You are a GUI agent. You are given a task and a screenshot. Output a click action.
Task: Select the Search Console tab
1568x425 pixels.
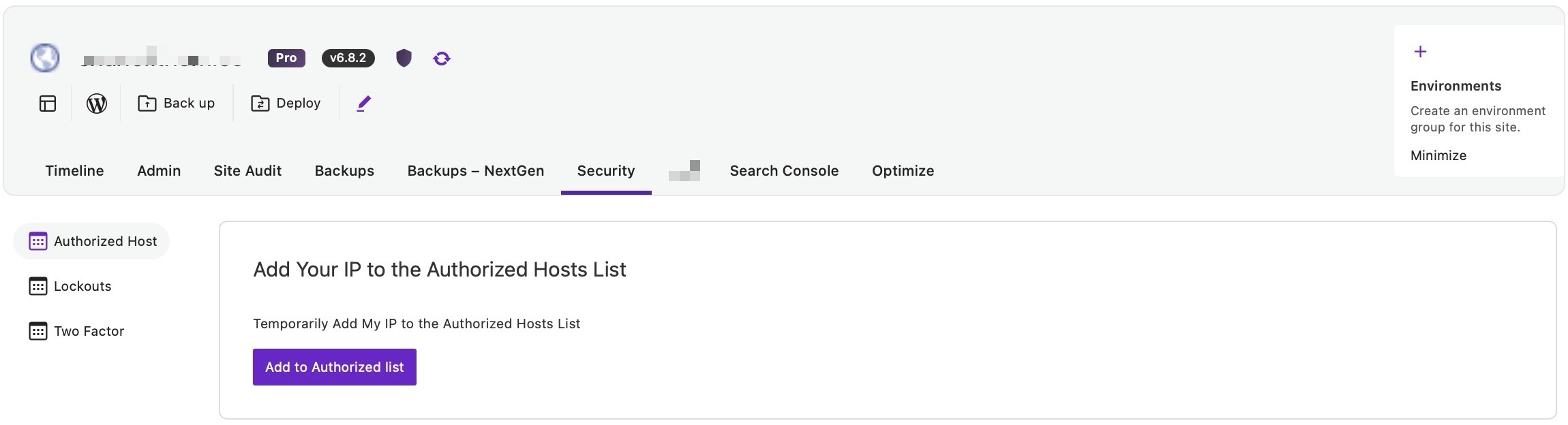coord(784,171)
